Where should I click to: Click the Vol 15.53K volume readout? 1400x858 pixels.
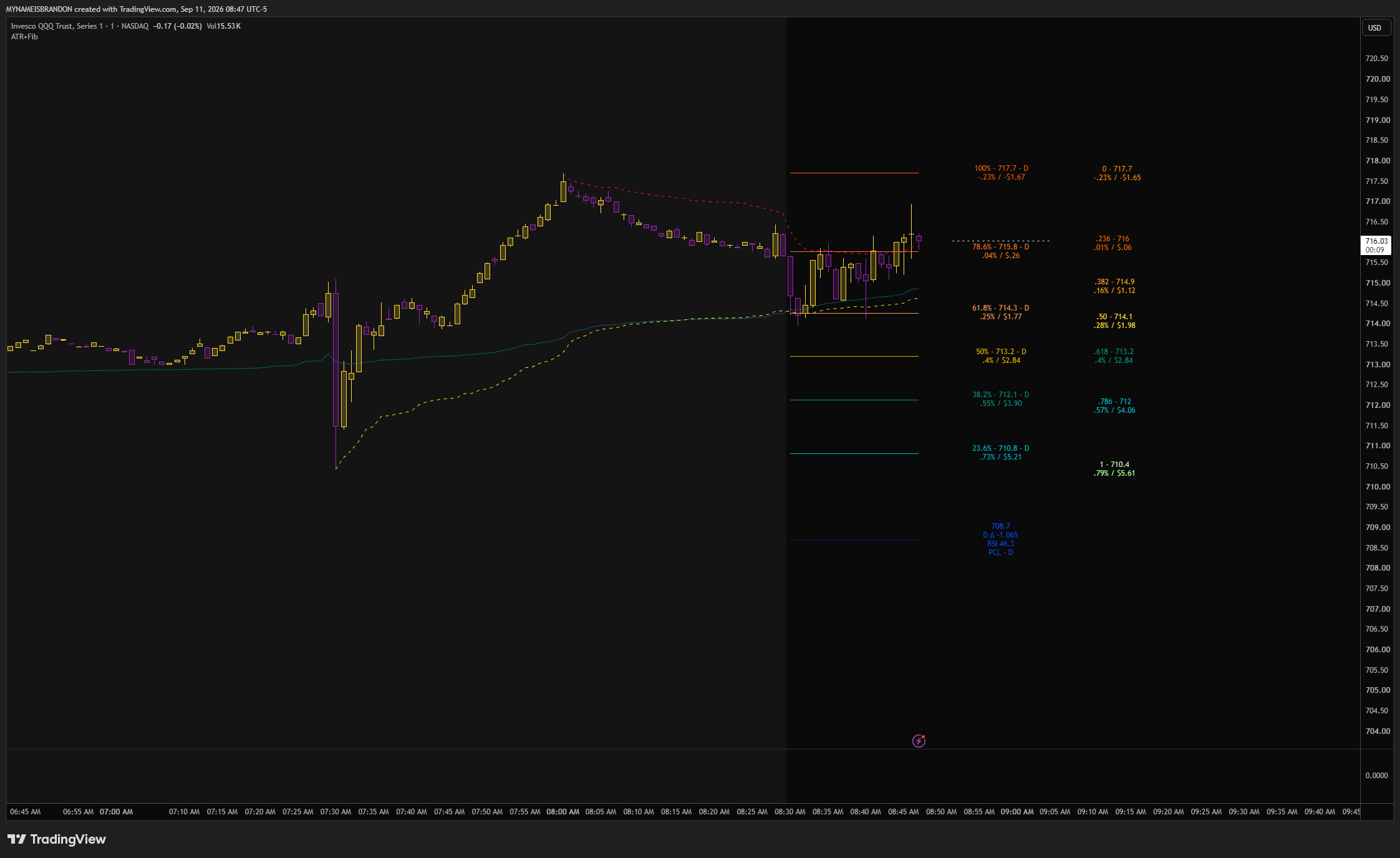223,26
